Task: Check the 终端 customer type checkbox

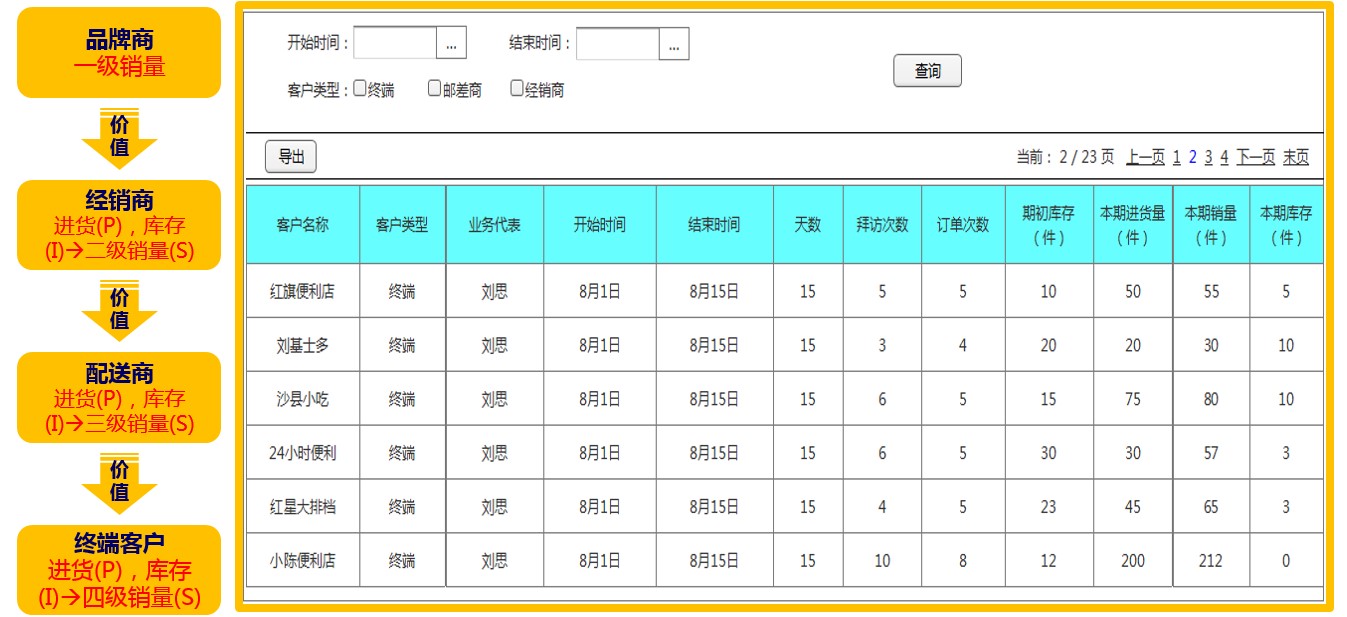Action: coord(360,88)
